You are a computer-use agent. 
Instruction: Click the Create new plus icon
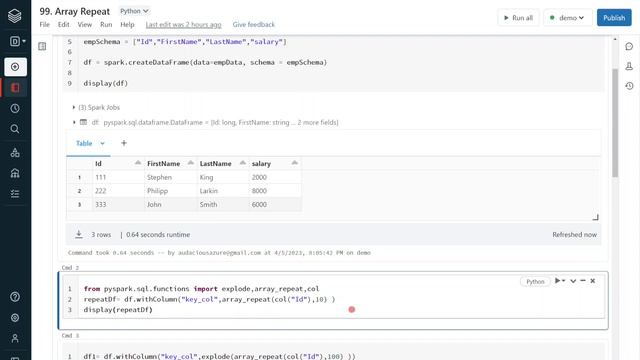tap(15, 67)
